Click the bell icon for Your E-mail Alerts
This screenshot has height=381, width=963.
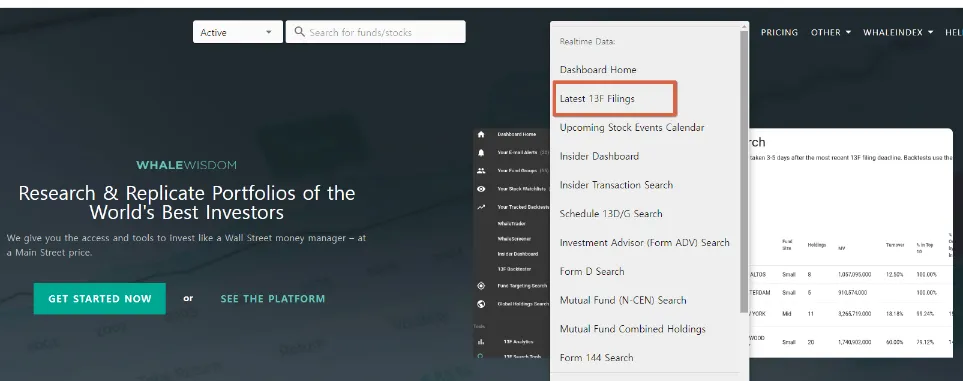click(481, 152)
